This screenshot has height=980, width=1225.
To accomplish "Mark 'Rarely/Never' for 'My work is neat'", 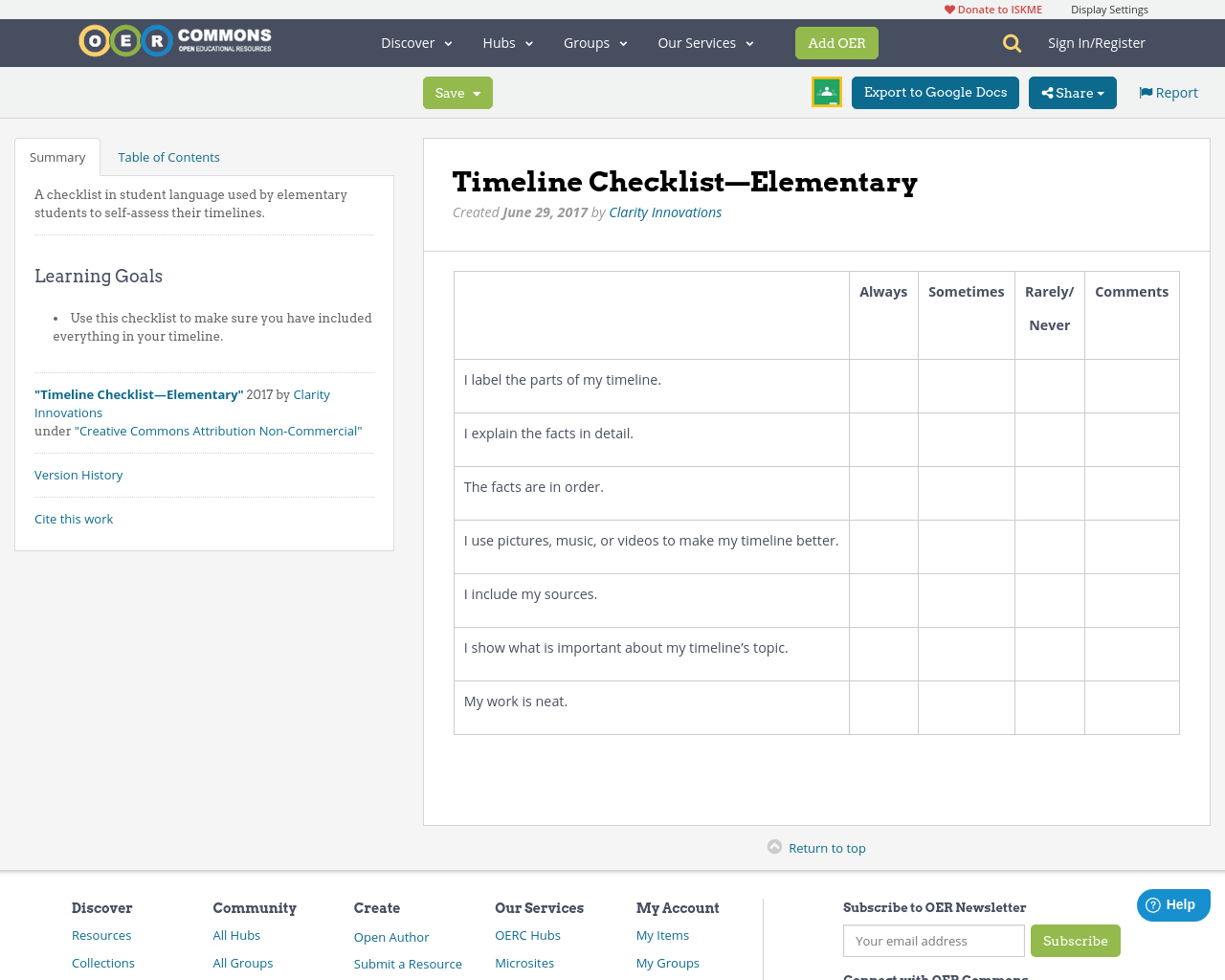I will [1049, 707].
